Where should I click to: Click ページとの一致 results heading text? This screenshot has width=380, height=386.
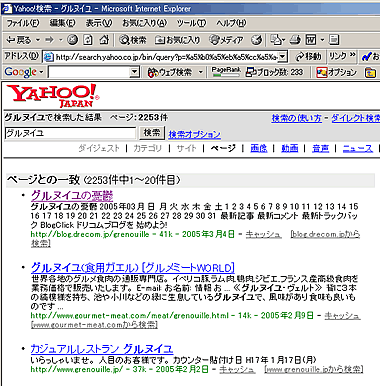pyautogui.click(x=43, y=180)
